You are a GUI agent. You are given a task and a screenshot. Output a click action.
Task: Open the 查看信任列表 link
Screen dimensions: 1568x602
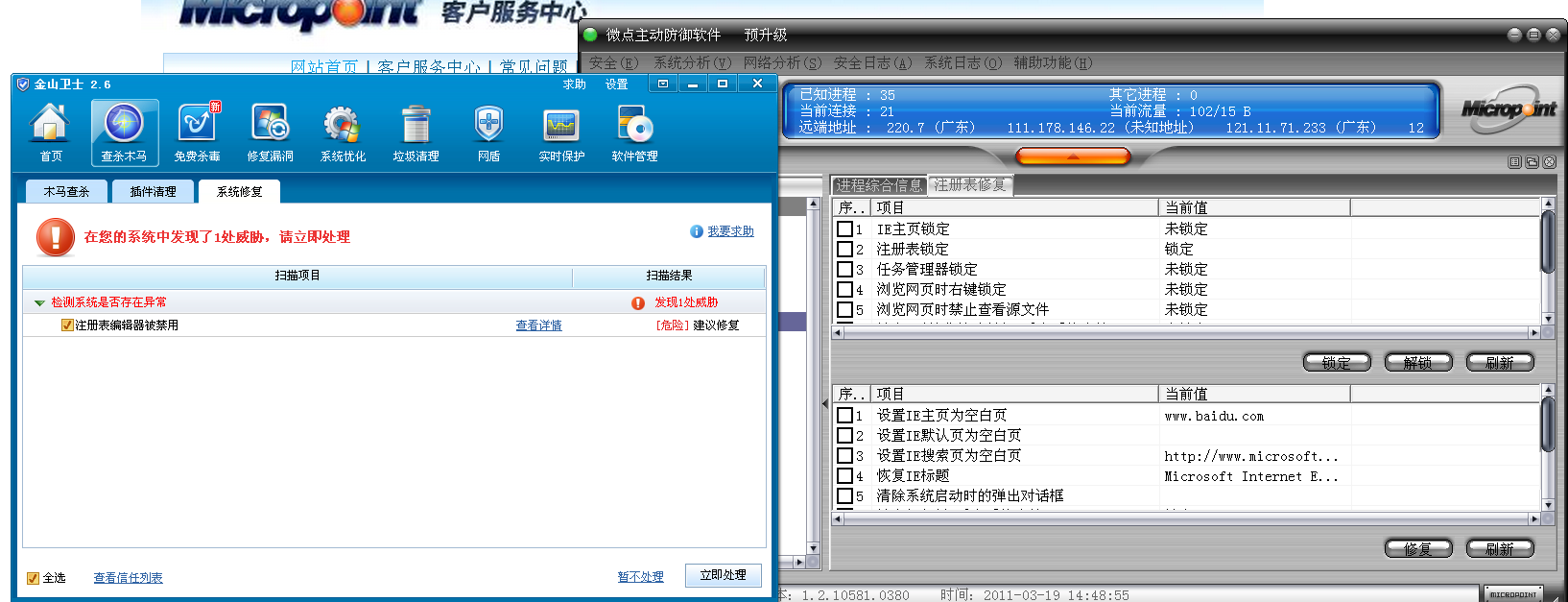point(128,578)
